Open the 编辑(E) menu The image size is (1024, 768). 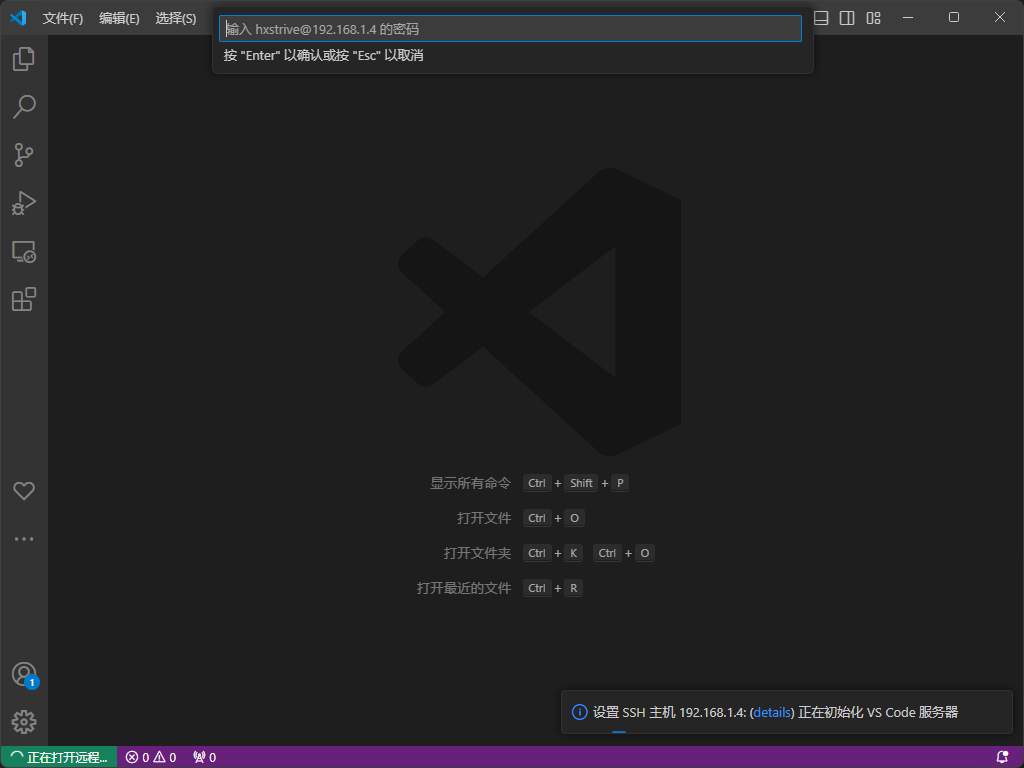point(119,18)
